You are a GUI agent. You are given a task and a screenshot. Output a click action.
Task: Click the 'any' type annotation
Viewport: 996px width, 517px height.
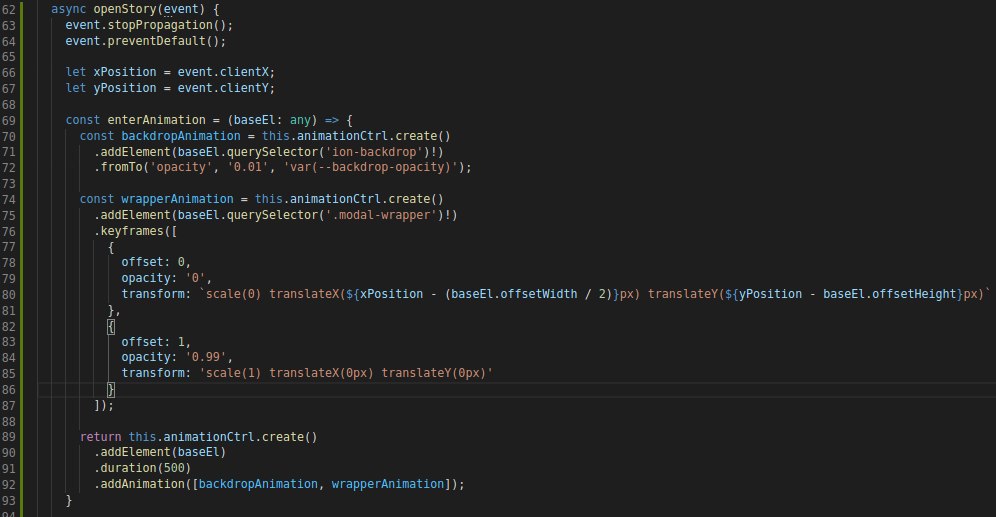pos(300,120)
